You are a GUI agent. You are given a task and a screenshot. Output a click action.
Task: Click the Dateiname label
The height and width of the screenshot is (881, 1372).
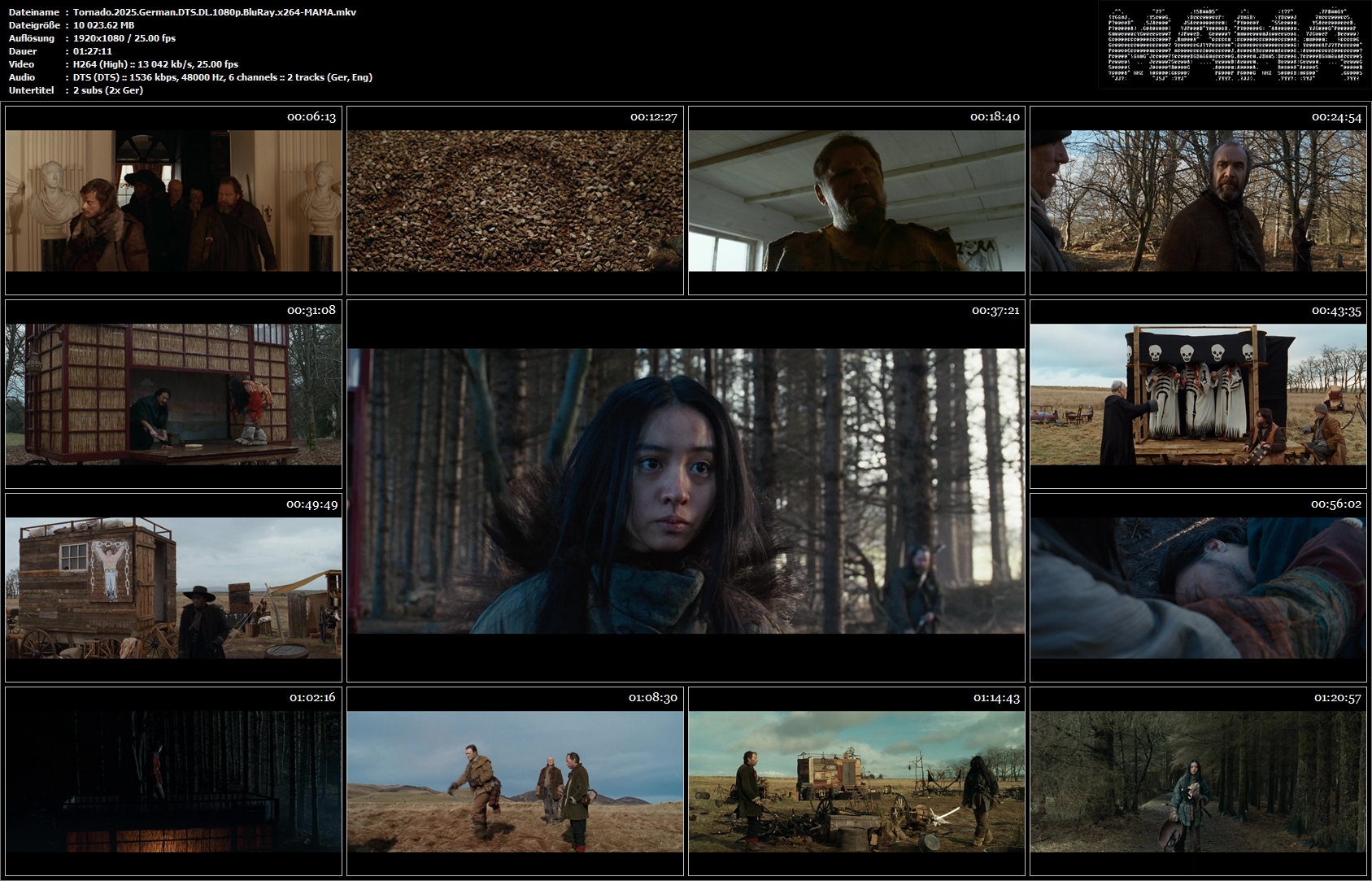point(34,12)
